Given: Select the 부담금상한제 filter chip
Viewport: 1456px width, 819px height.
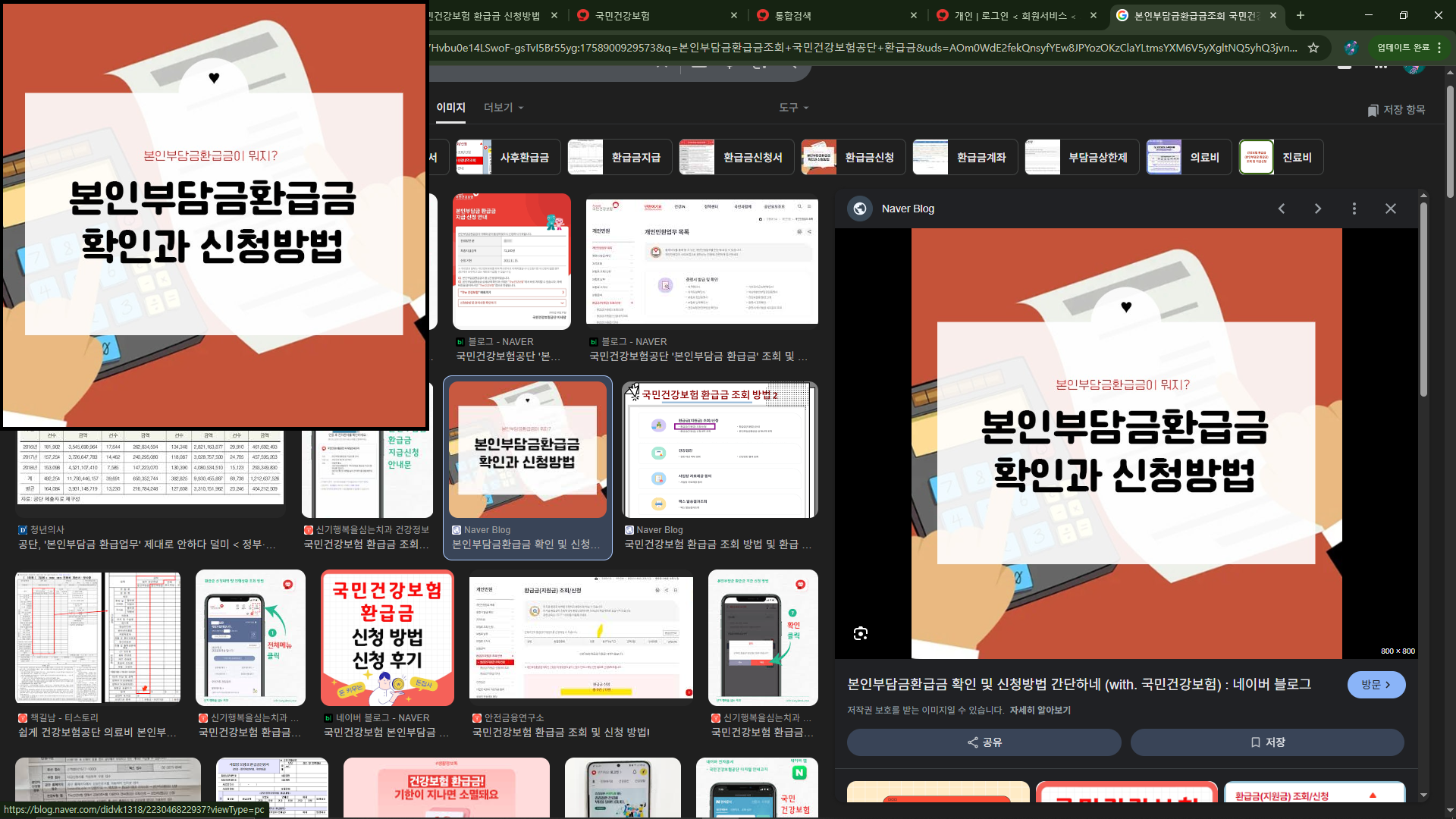Looking at the screenshot, I should point(1081,158).
